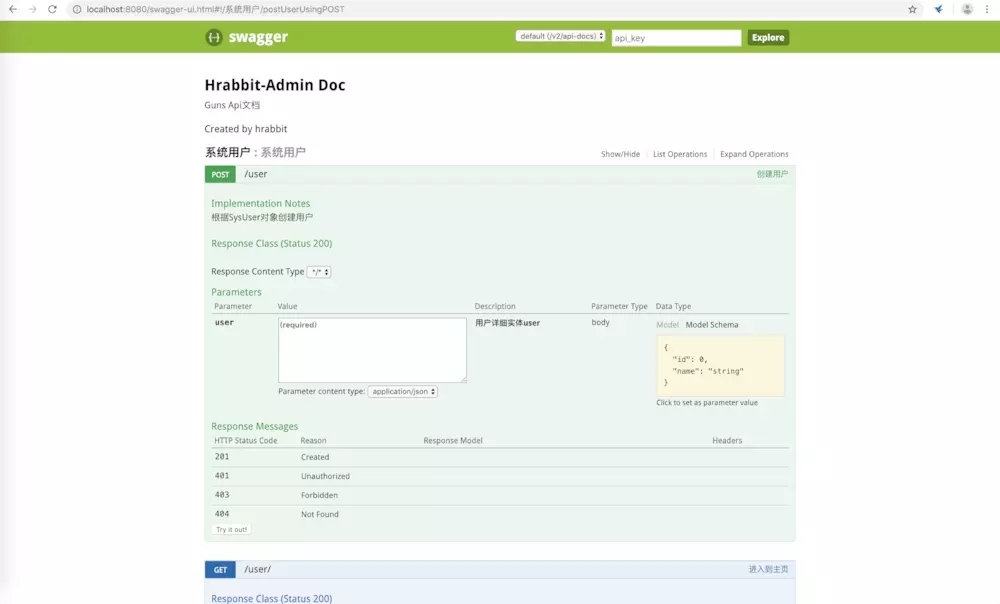
Task: Click the 'Forbidden' reason text
Action: click(x=320, y=496)
